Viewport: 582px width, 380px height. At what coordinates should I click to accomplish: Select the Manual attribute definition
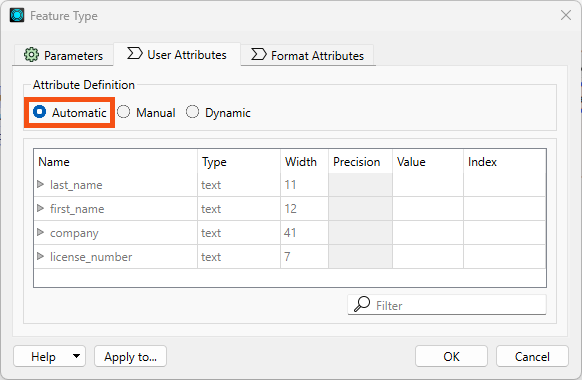(146, 112)
